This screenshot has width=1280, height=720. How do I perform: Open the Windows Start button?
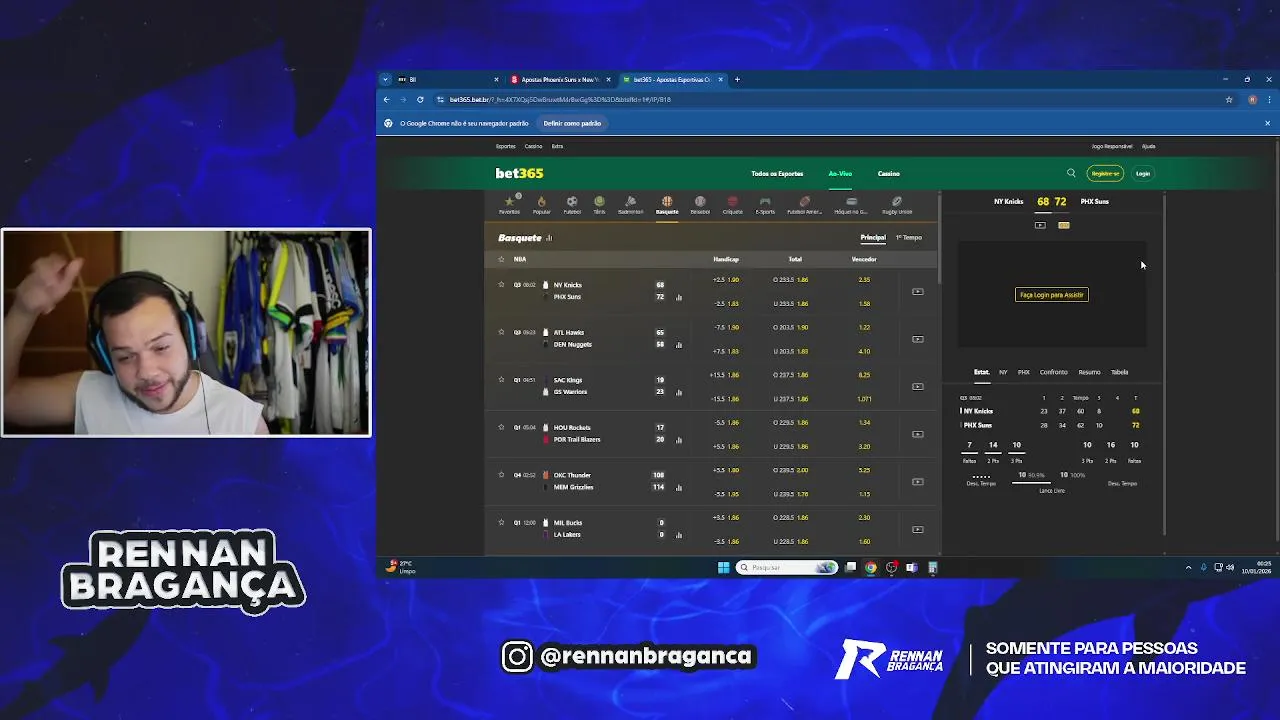coord(723,567)
